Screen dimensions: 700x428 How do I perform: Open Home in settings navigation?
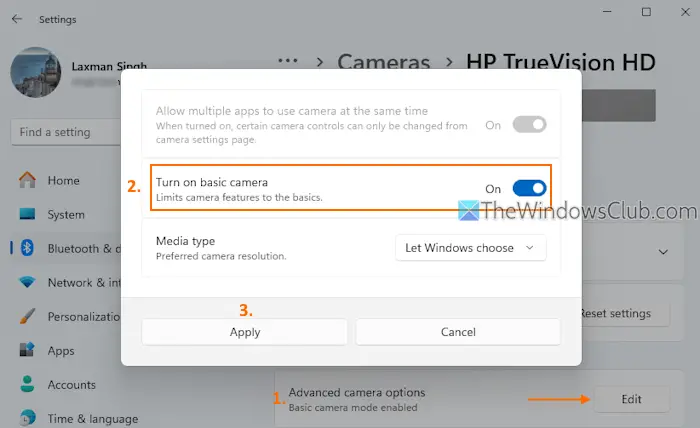(x=63, y=180)
